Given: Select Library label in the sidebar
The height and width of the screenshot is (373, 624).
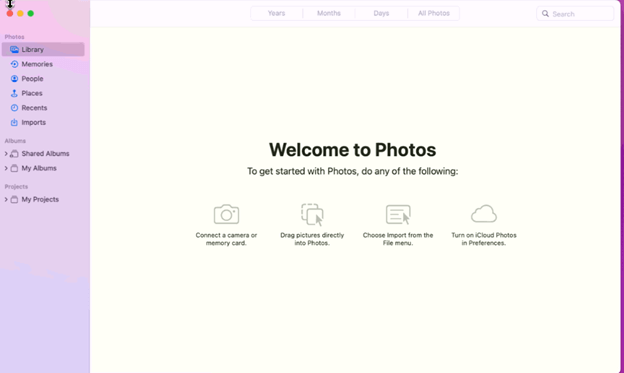Looking at the screenshot, I should tap(33, 49).
